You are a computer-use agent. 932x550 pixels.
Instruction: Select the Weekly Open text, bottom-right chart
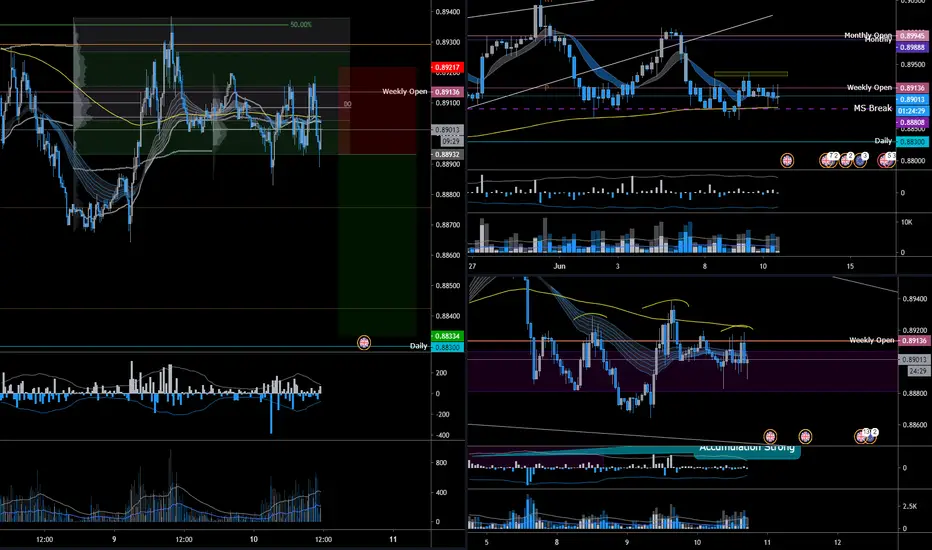coord(871,340)
